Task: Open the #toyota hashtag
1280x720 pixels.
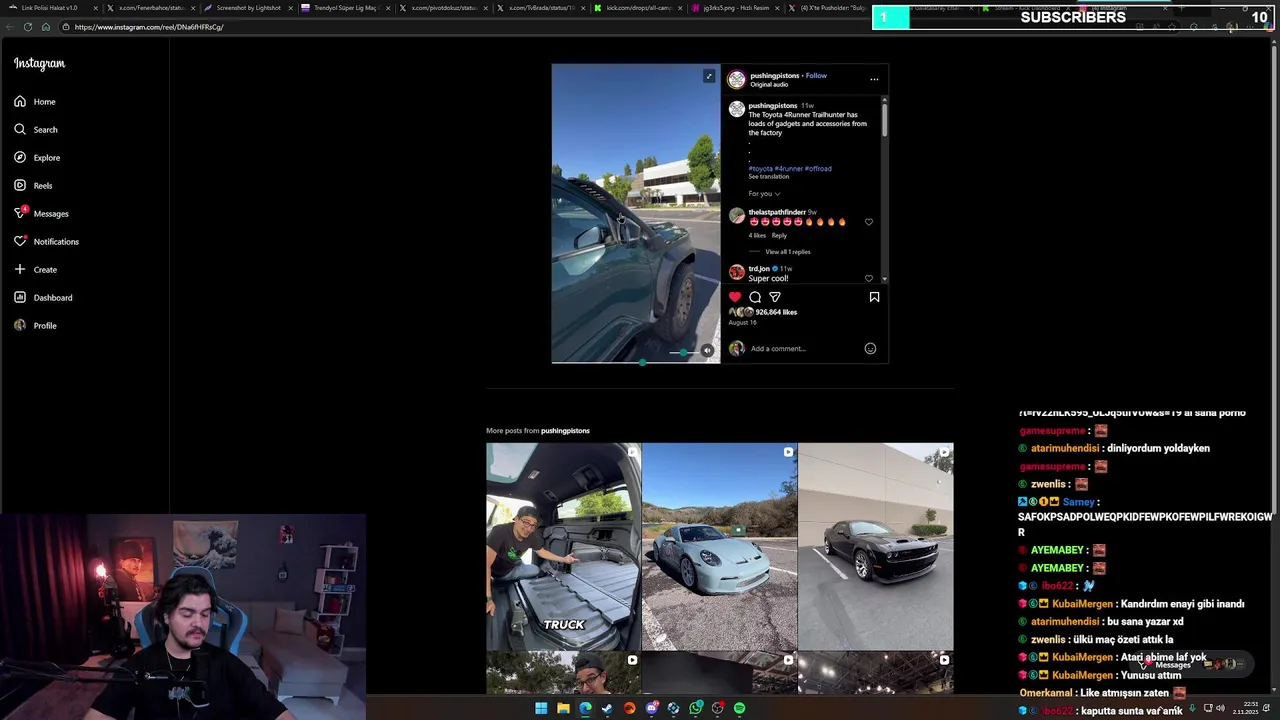Action: click(760, 168)
